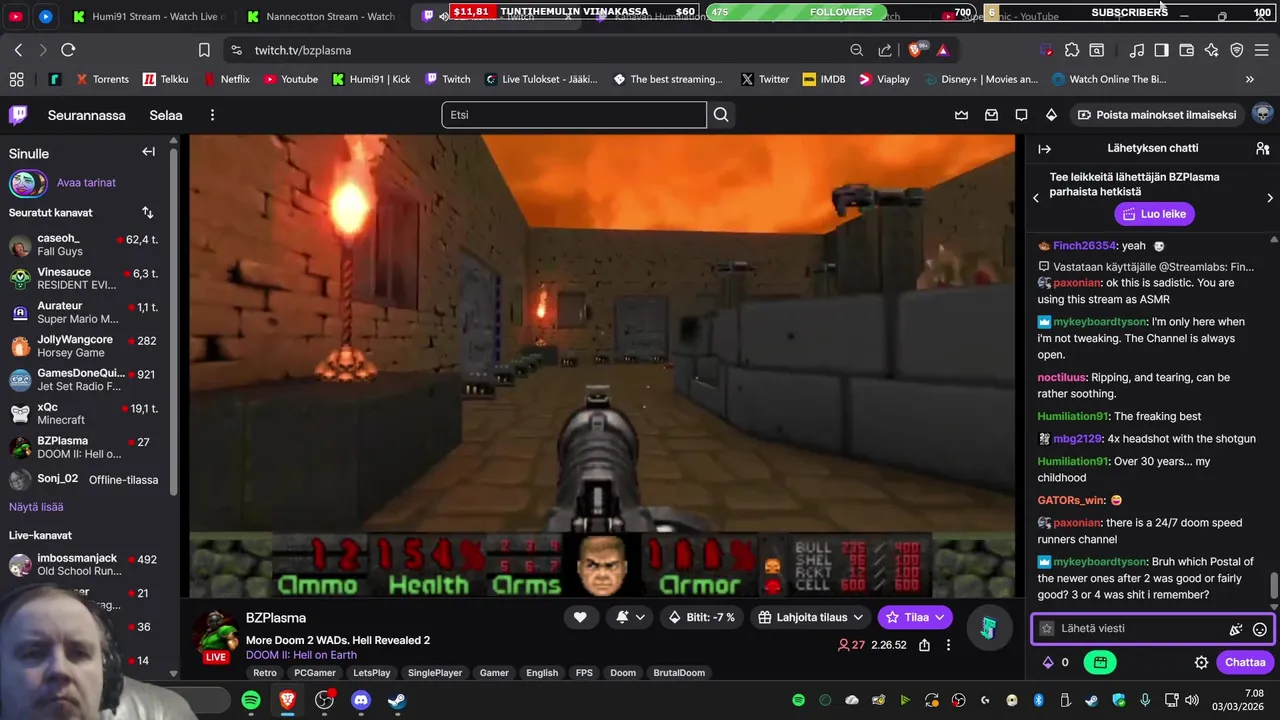Open the Tilaa subscribe dropdown
The image size is (1280, 720).
tap(915, 617)
